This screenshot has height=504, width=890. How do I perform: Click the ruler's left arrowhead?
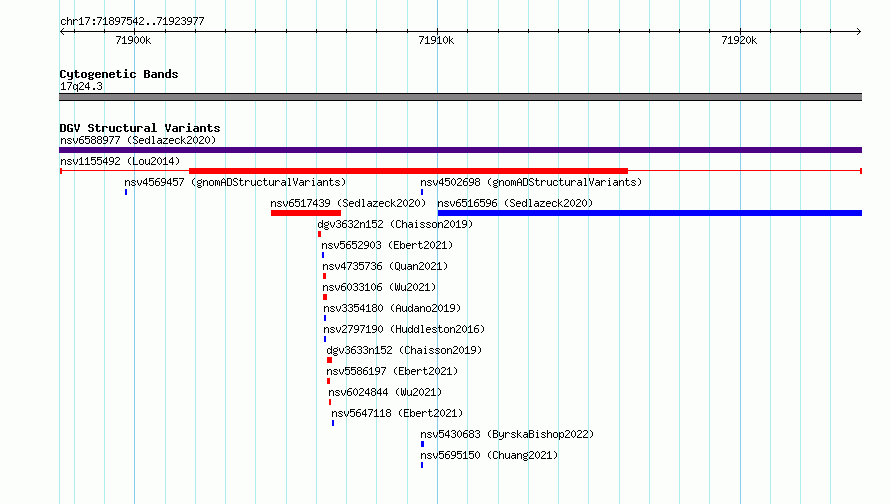[x=63, y=31]
